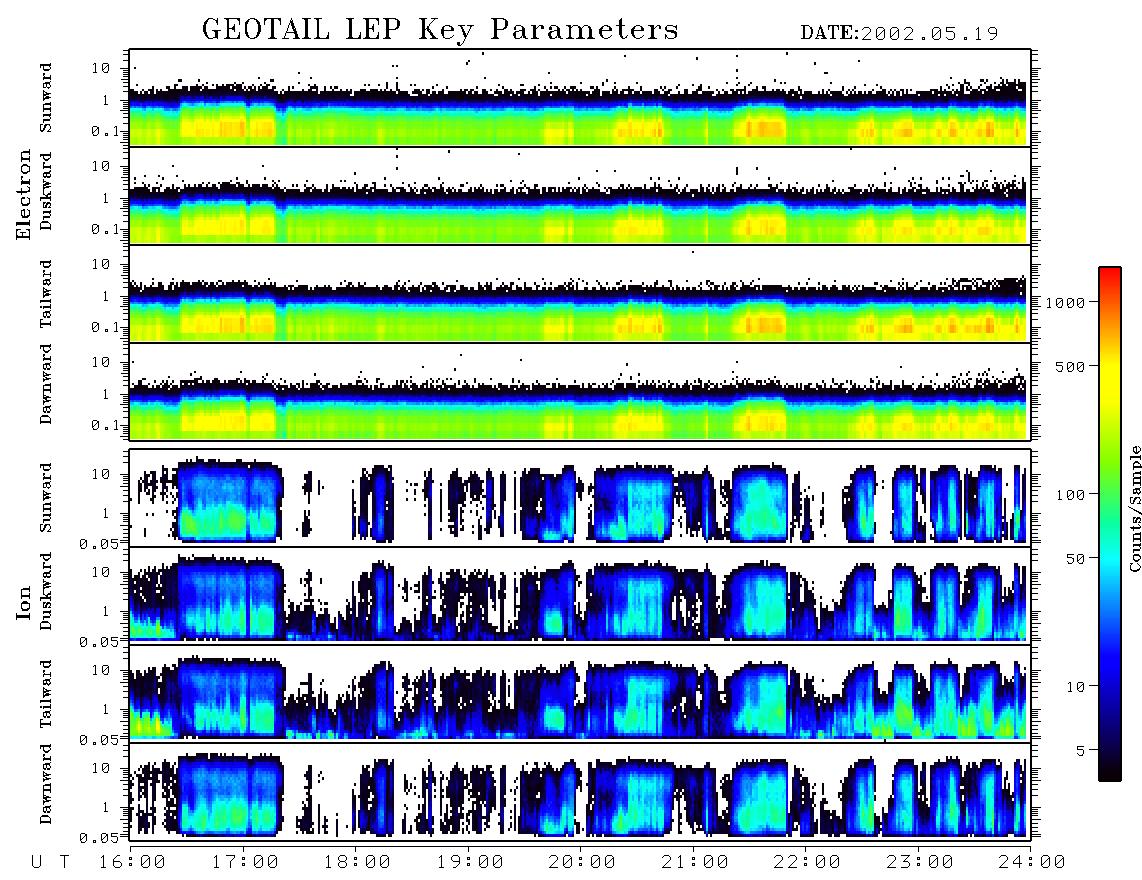1142x880 pixels.
Task: Click inside the Electron Duskward spectrogram panel
Action: click(580, 195)
